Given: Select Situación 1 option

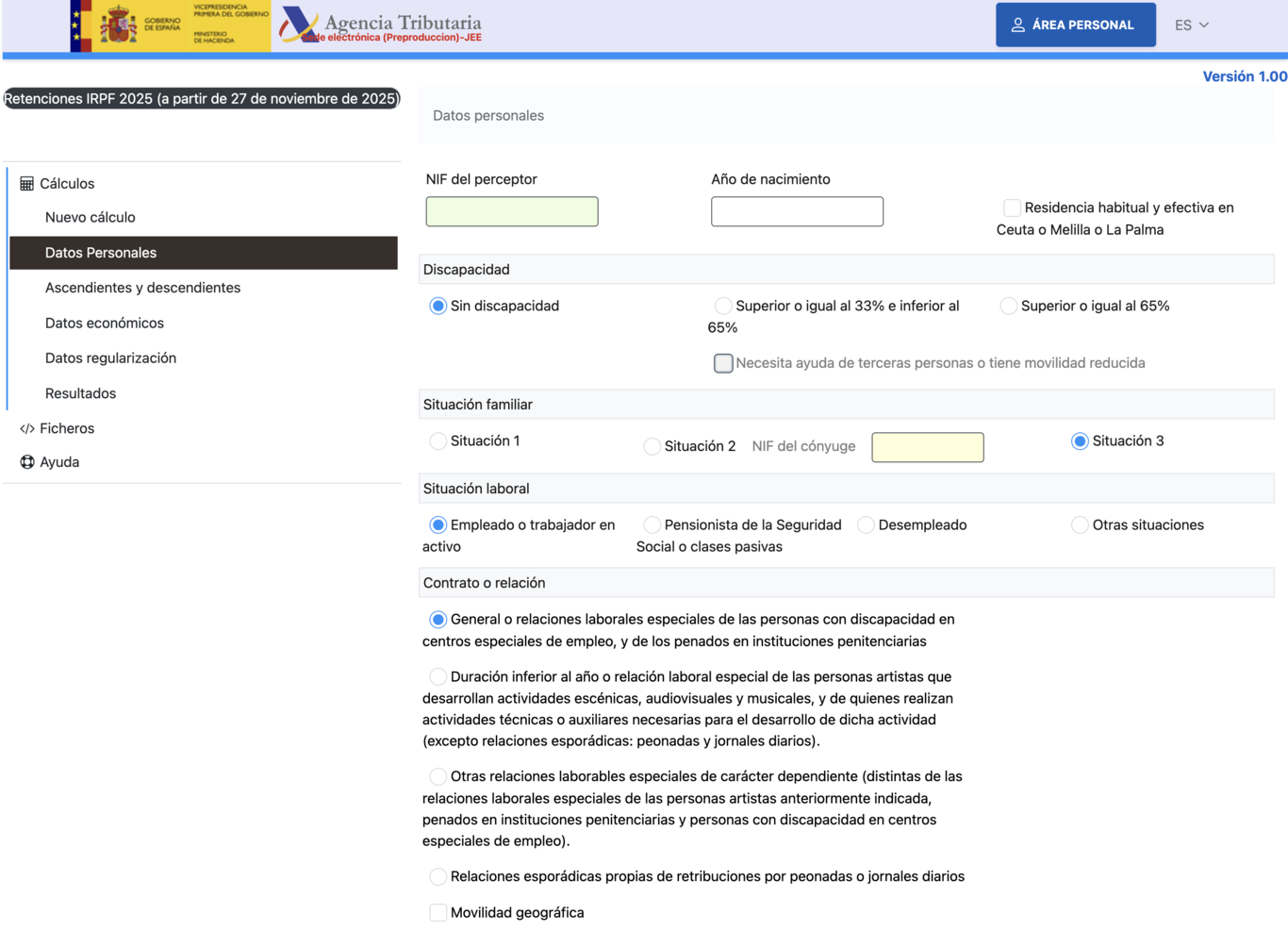Looking at the screenshot, I should pyautogui.click(x=438, y=441).
